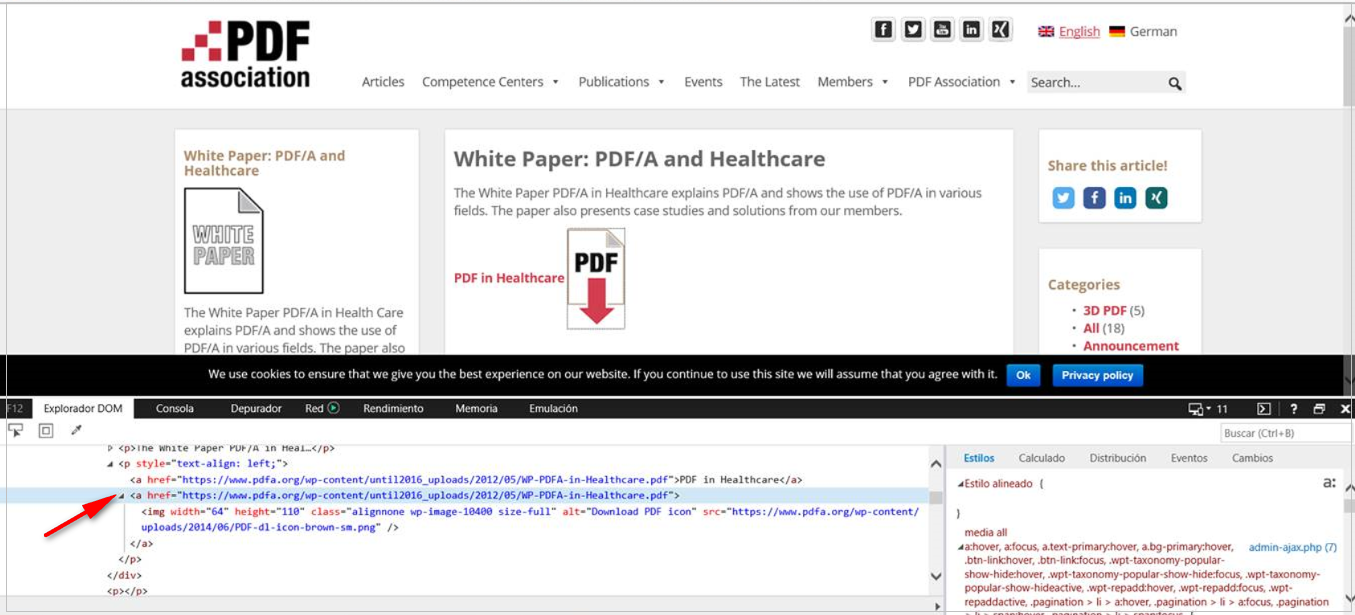Collapse the highlighted anchor element node
Screen dimensions: 1355x615
point(122,495)
